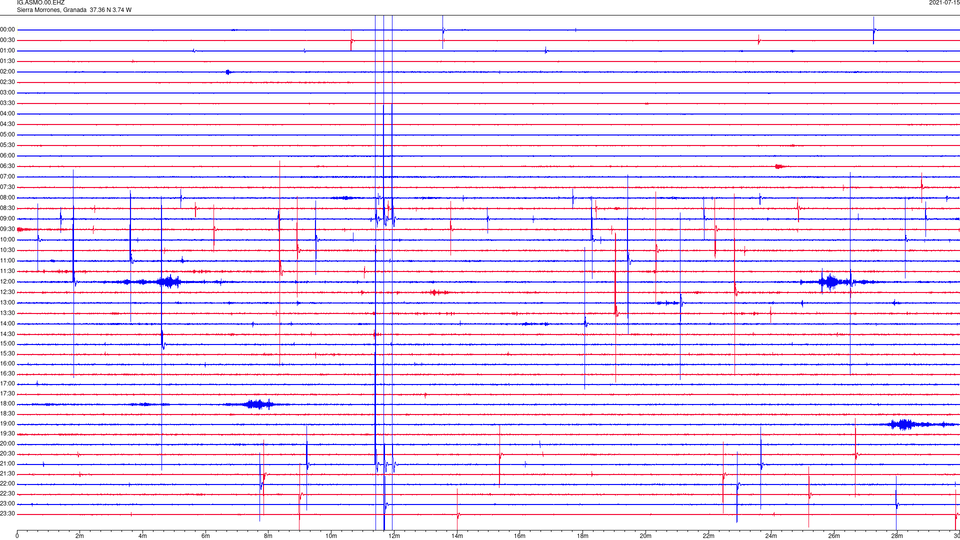Screen dimensions: 960x540
Task: Select the 15:30 trace time label
Action: 8,353
